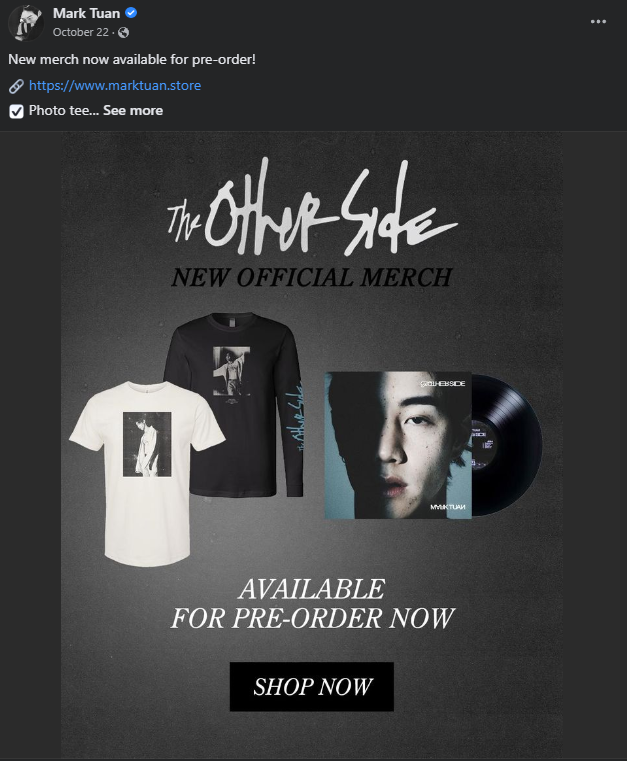Click the checkmark emoji before Photo tee
The height and width of the screenshot is (761, 627).
click(x=16, y=112)
